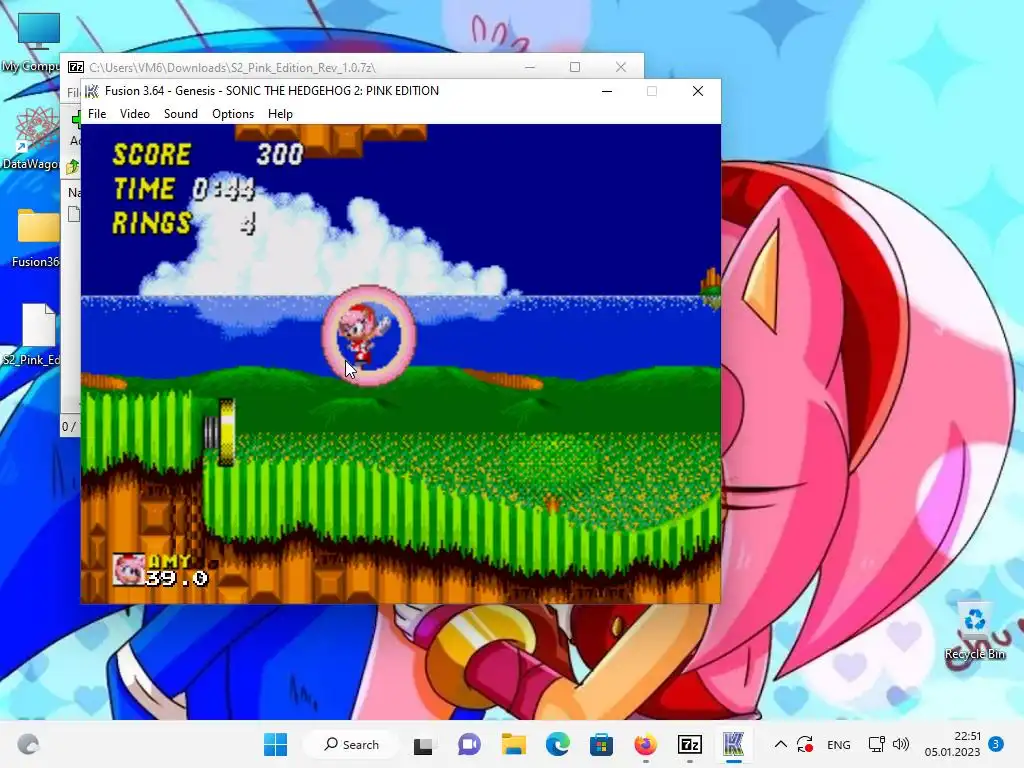Click the weather widget icon on taskbar
The width and height of the screenshot is (1024, 768).
point(28,744)
